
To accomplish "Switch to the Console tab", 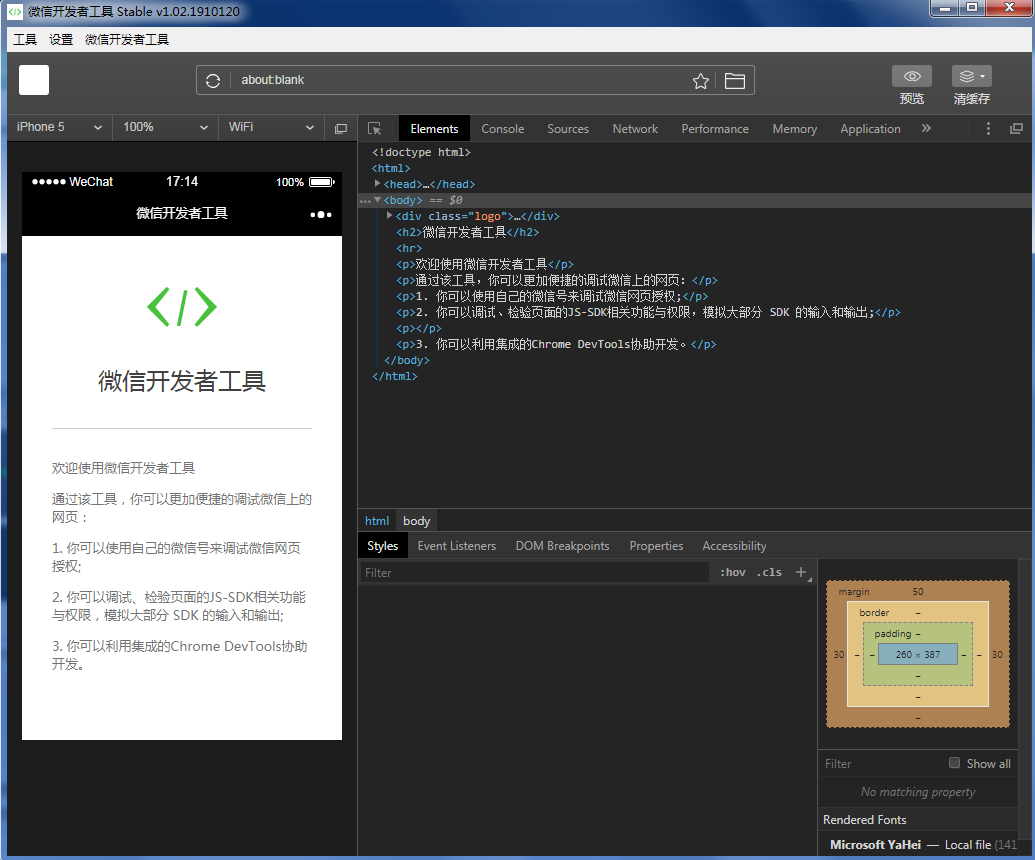I will click(x=502, y=129).
